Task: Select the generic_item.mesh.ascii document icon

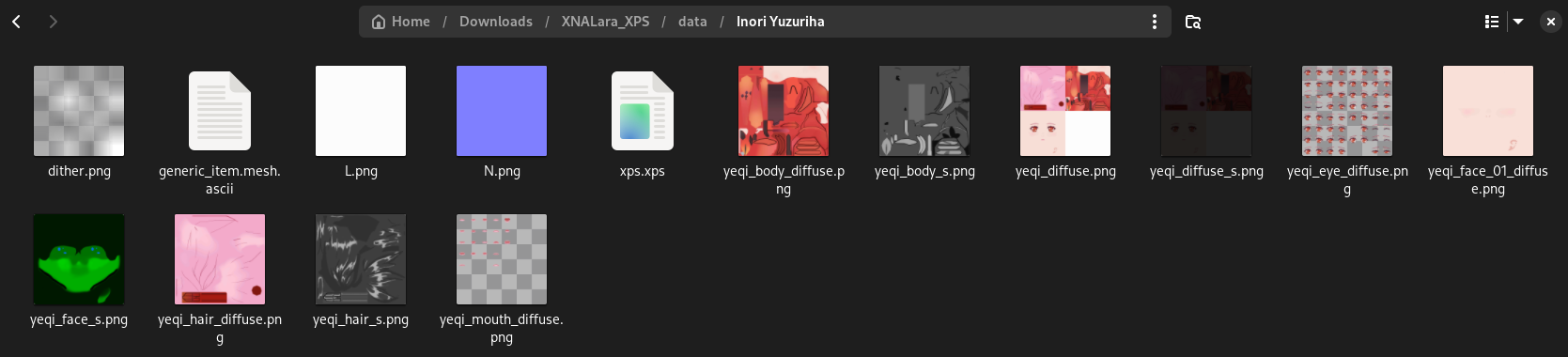Action: coord(220,111)
